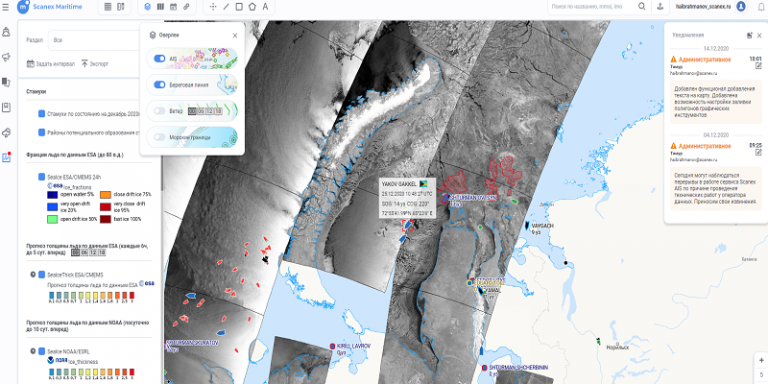Expand the SeaiceThick ESA/CMEMS layer
This screenshot has width=768, height=384.
[33, 275]
